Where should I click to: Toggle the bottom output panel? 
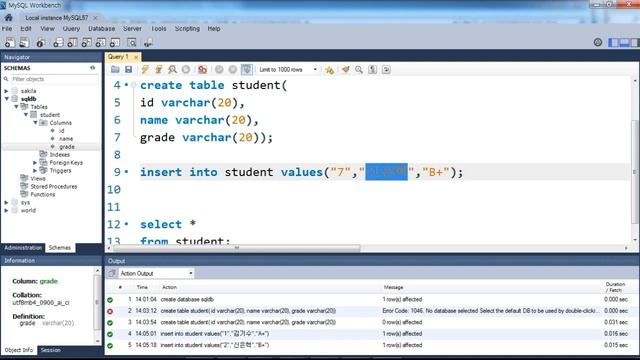click(624, 42)
